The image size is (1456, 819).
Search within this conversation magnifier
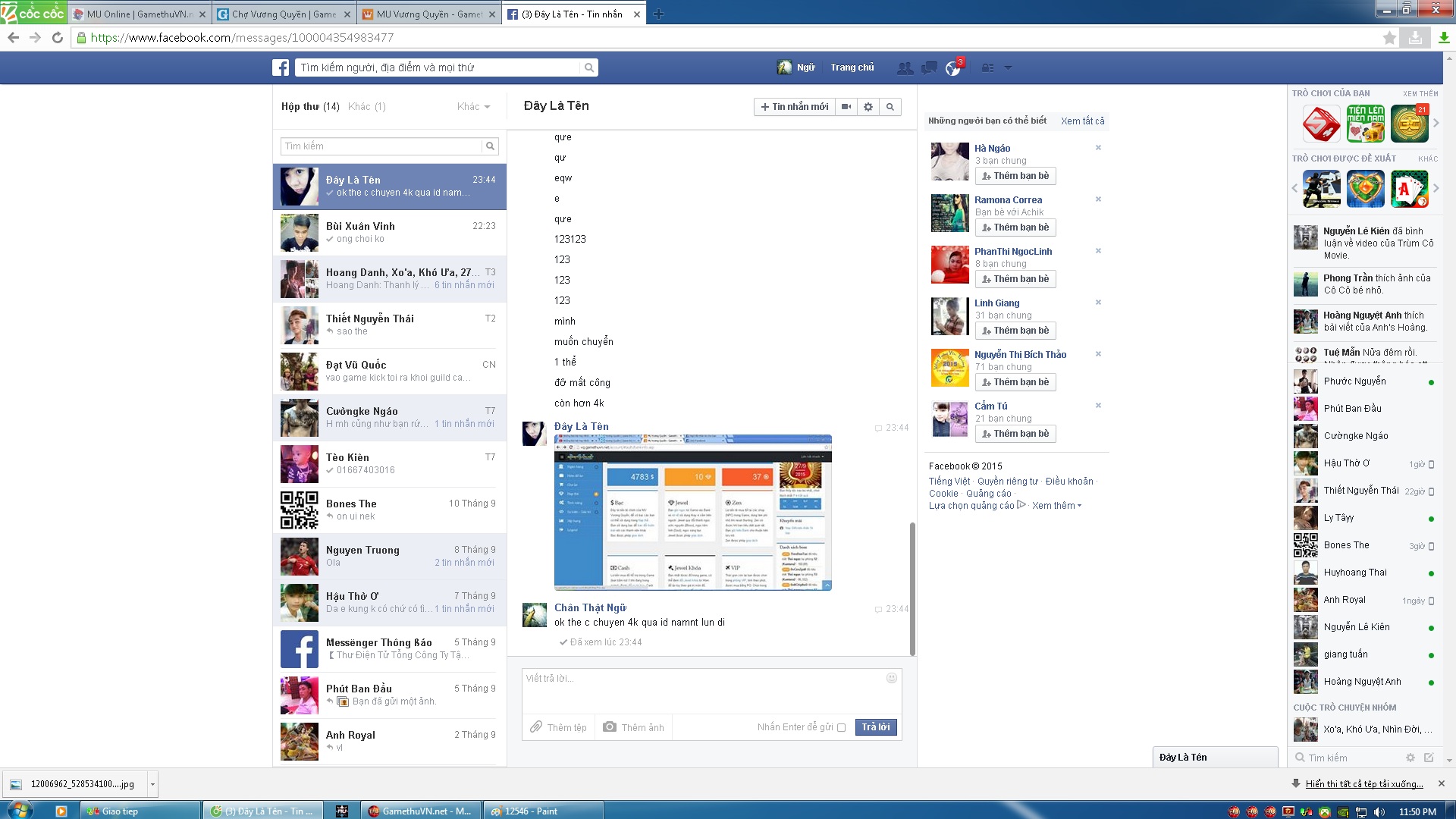tap(890, 107)
